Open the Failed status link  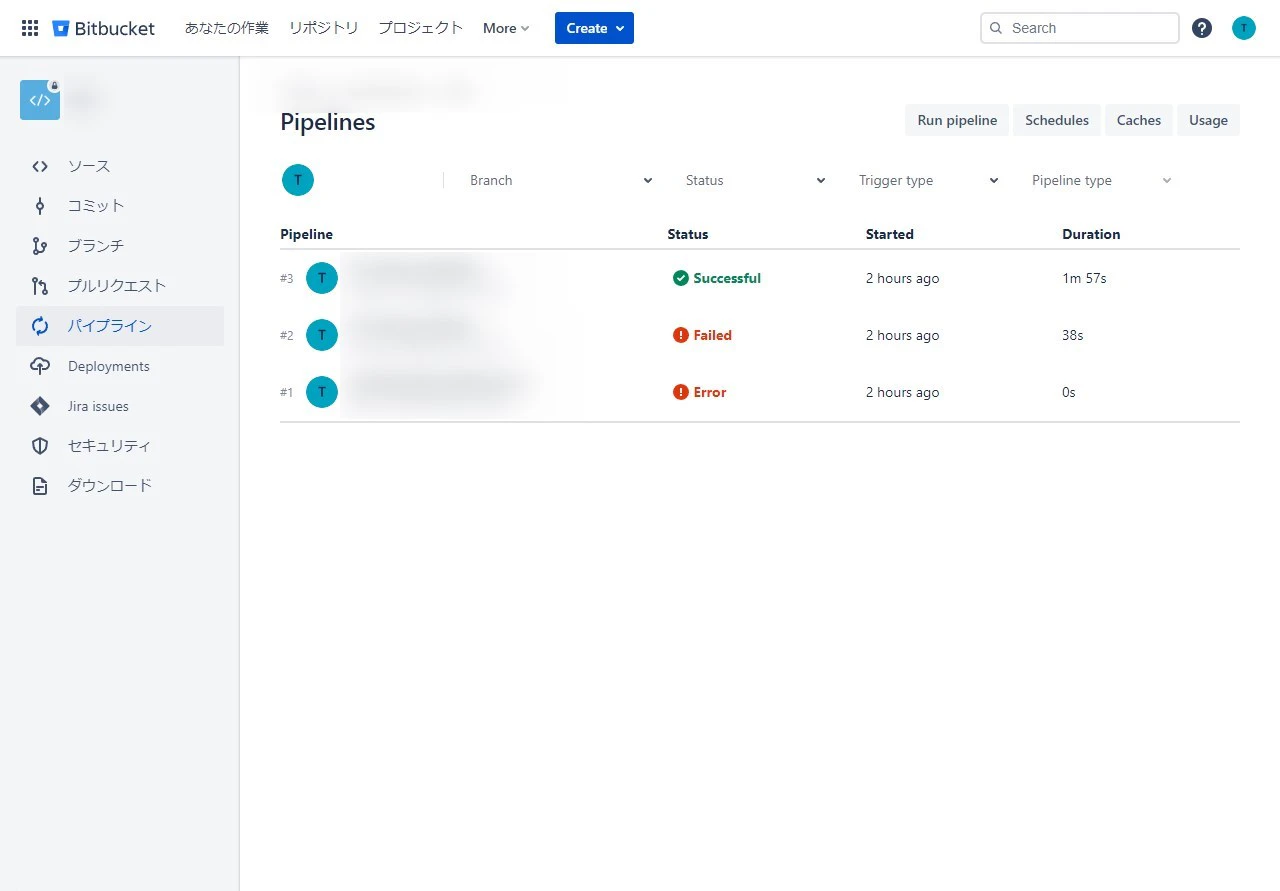pos(713,335)
